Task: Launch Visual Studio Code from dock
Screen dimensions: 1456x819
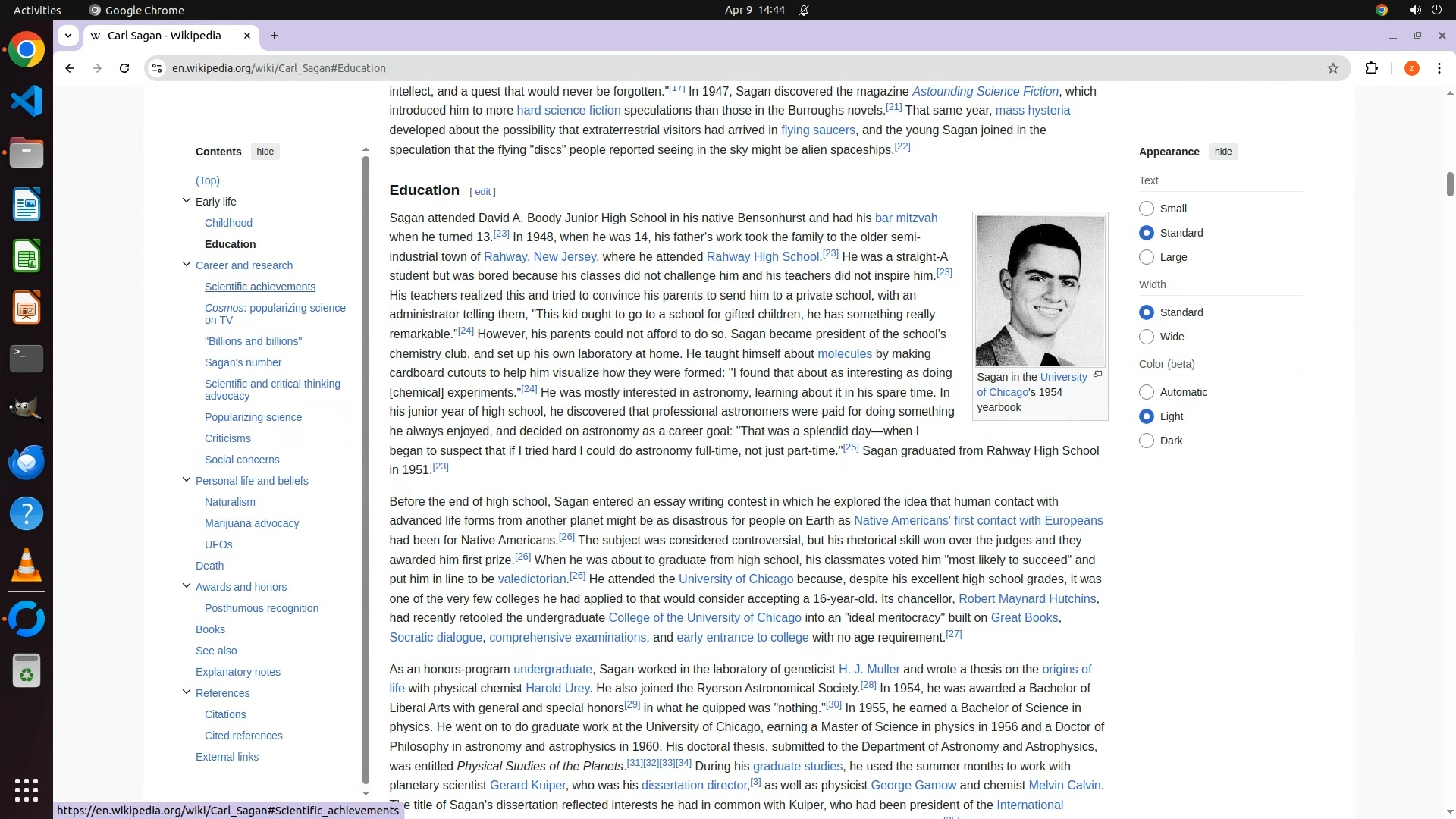Action: pyautogui.click(x=27, y=102)
